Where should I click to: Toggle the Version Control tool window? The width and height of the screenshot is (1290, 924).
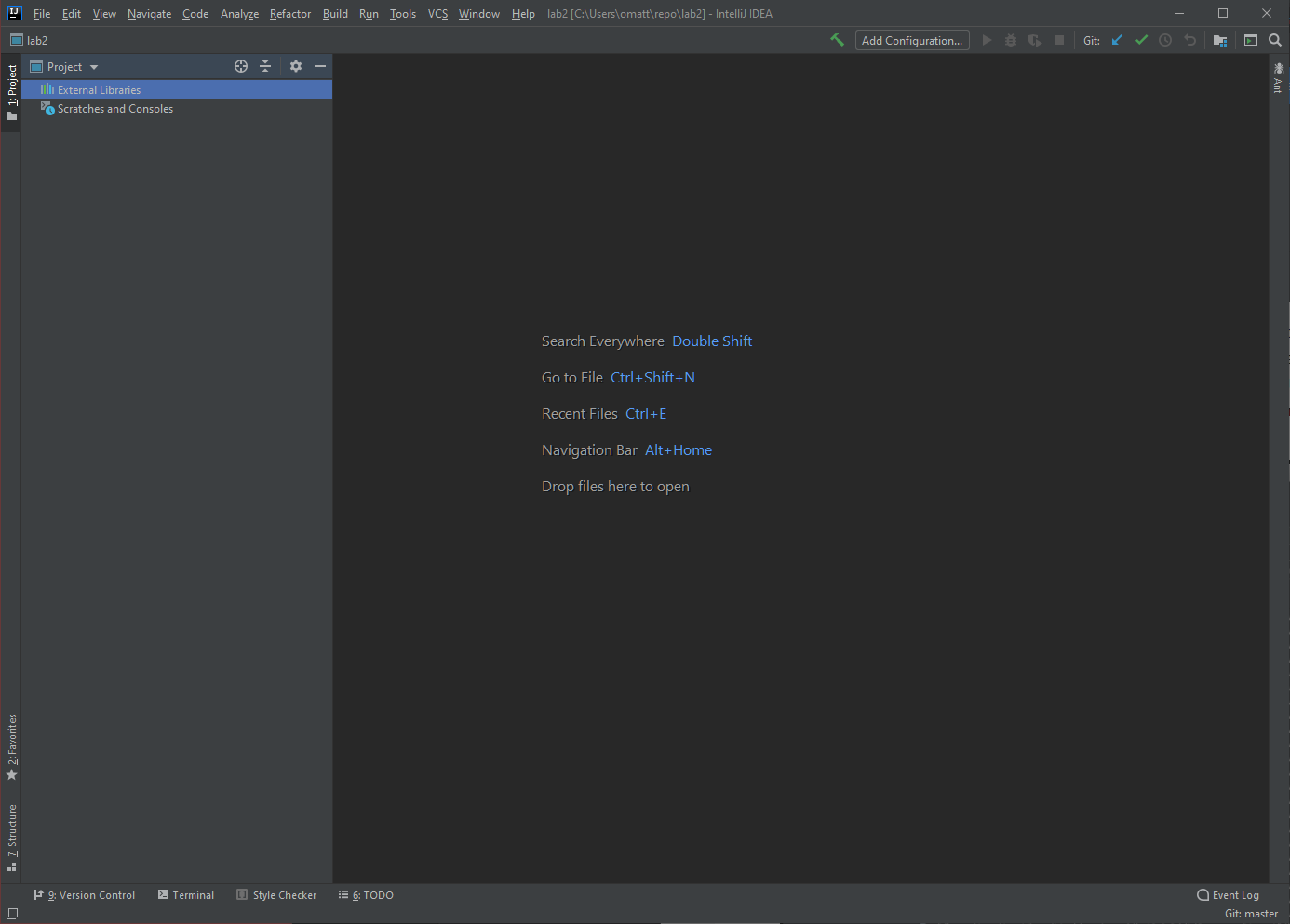click(x=85, y=894)
